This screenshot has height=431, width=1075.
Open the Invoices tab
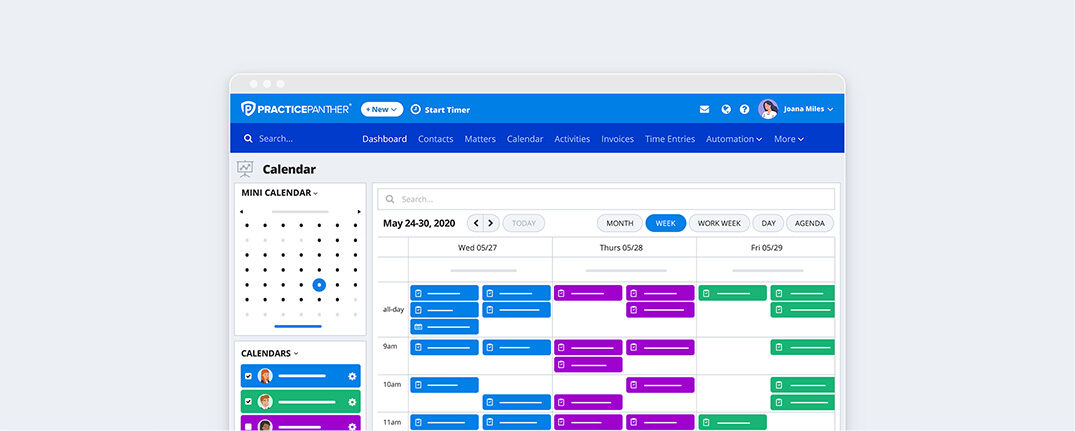[x=618, y=139]
